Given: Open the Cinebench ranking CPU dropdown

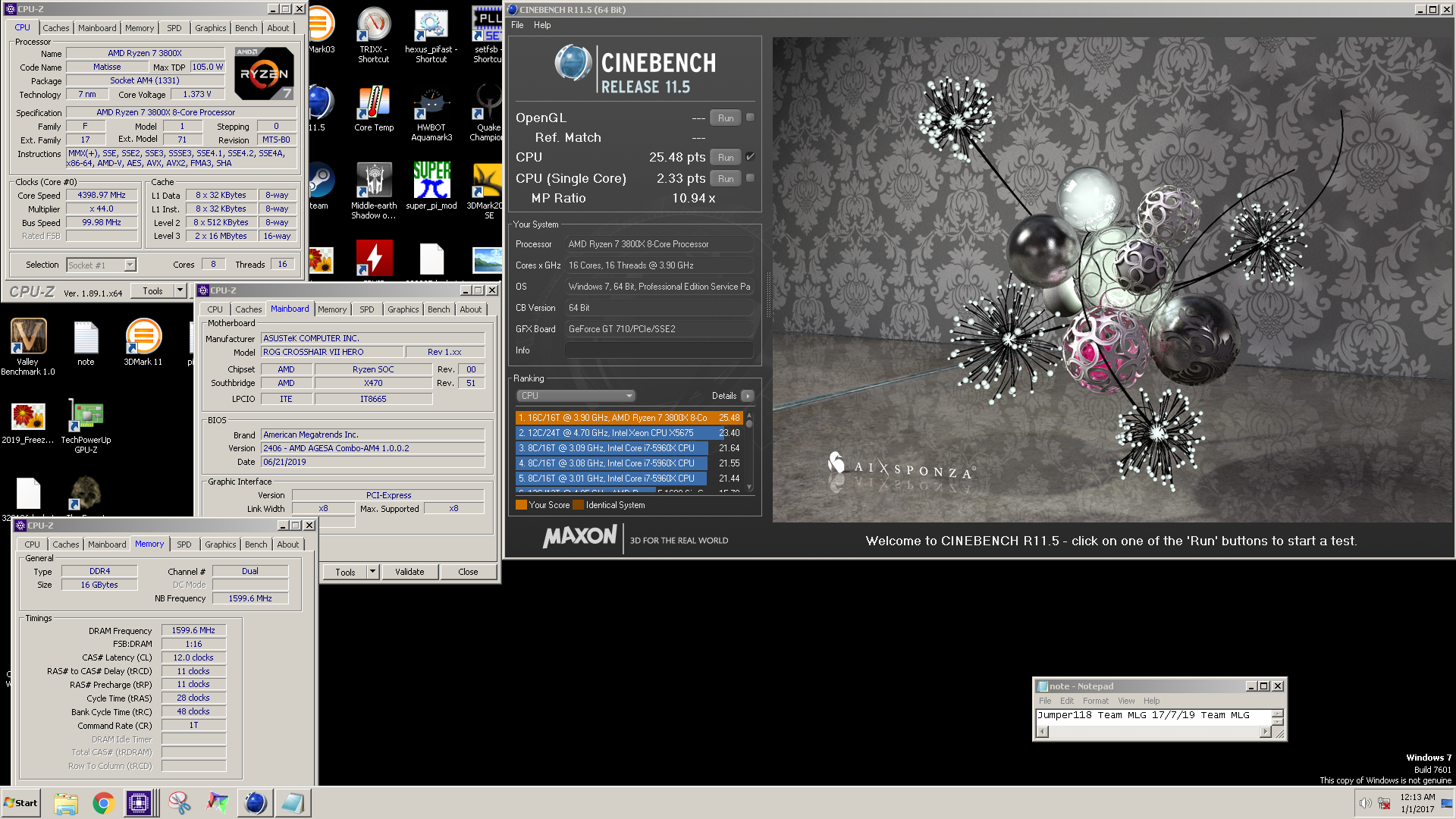Looking at the screenshot, I should [576, 396].
